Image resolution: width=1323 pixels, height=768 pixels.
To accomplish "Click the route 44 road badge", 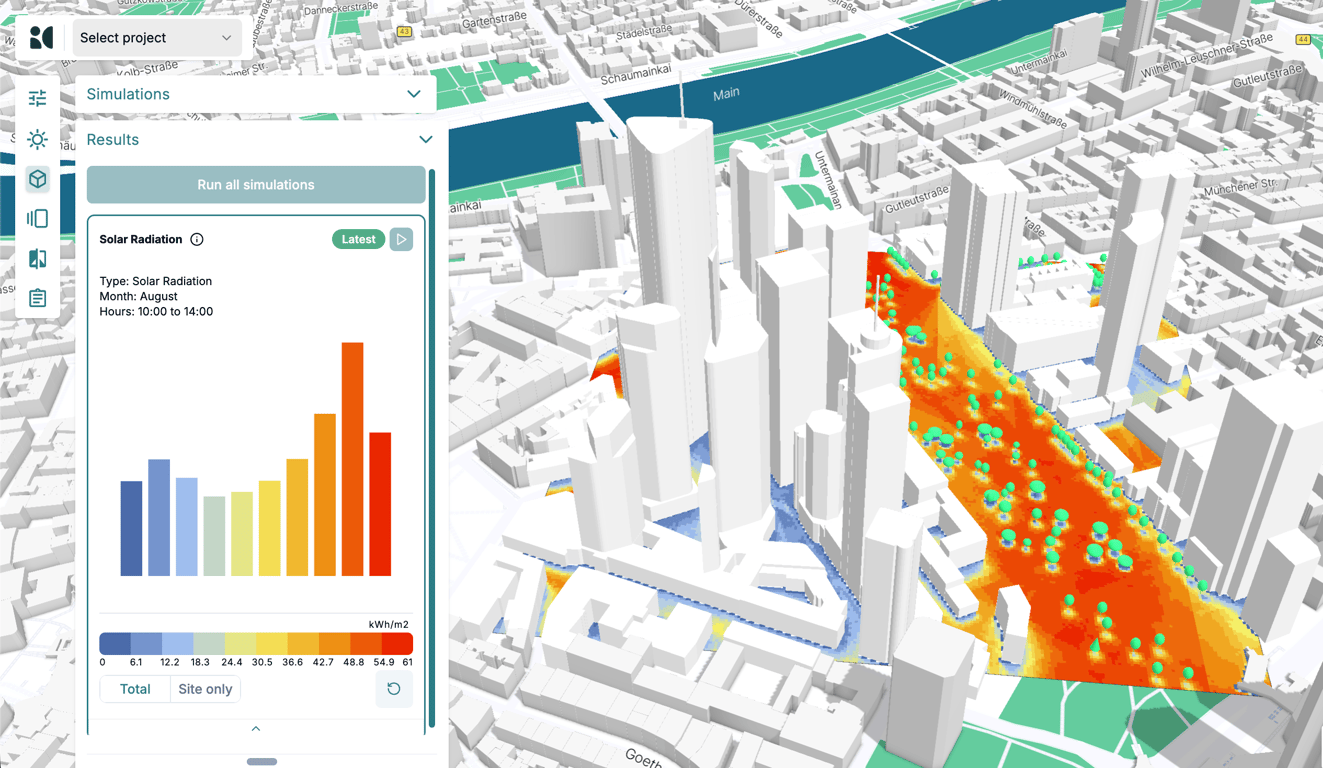I will [x=1302, y=40].
